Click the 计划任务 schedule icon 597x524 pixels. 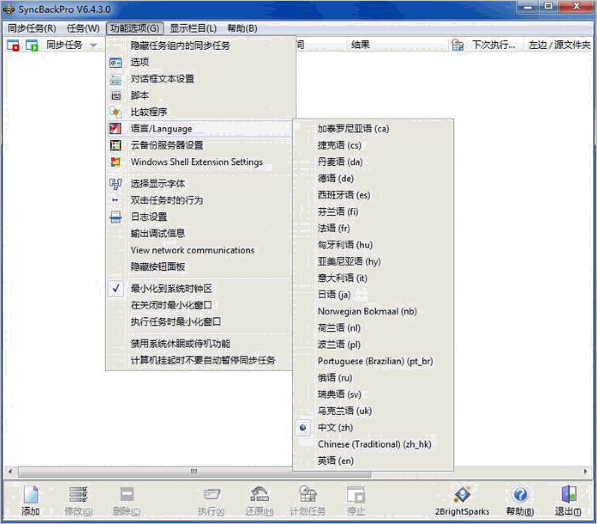[x=308, y=494]
